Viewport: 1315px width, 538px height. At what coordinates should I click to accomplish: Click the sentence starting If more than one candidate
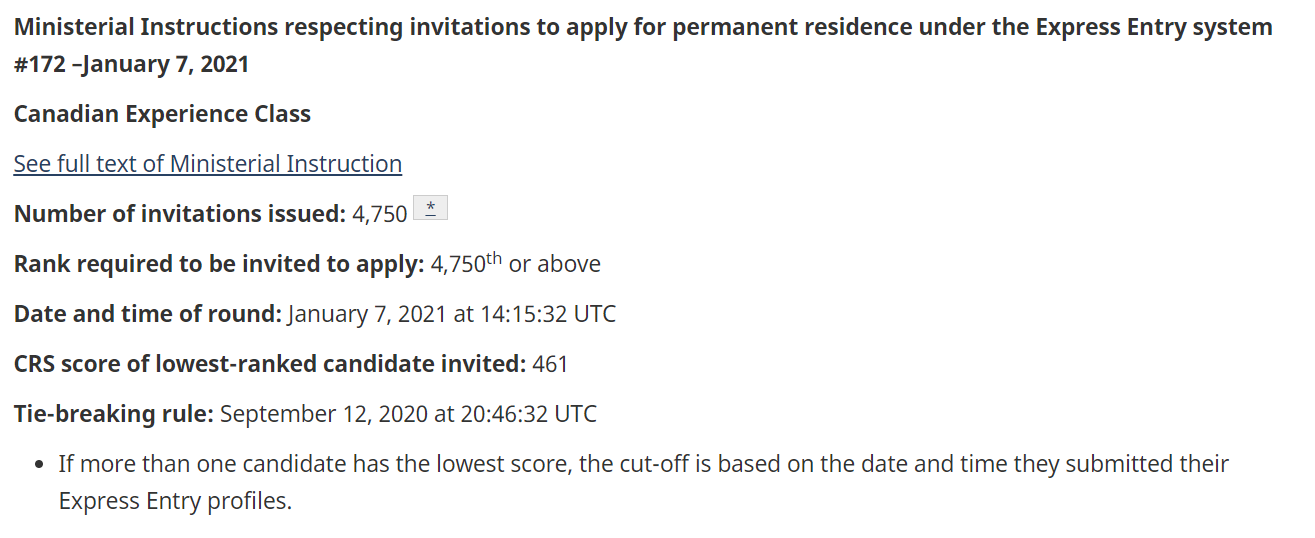644,482
